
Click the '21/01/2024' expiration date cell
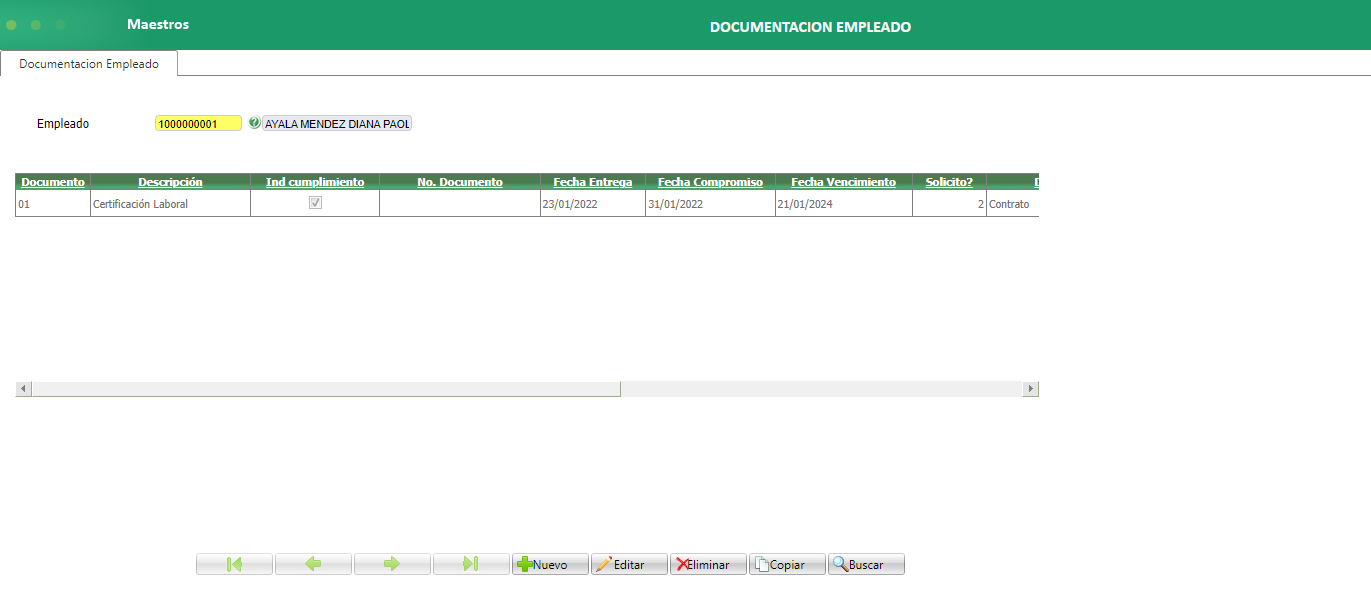[x=844, y=203]
